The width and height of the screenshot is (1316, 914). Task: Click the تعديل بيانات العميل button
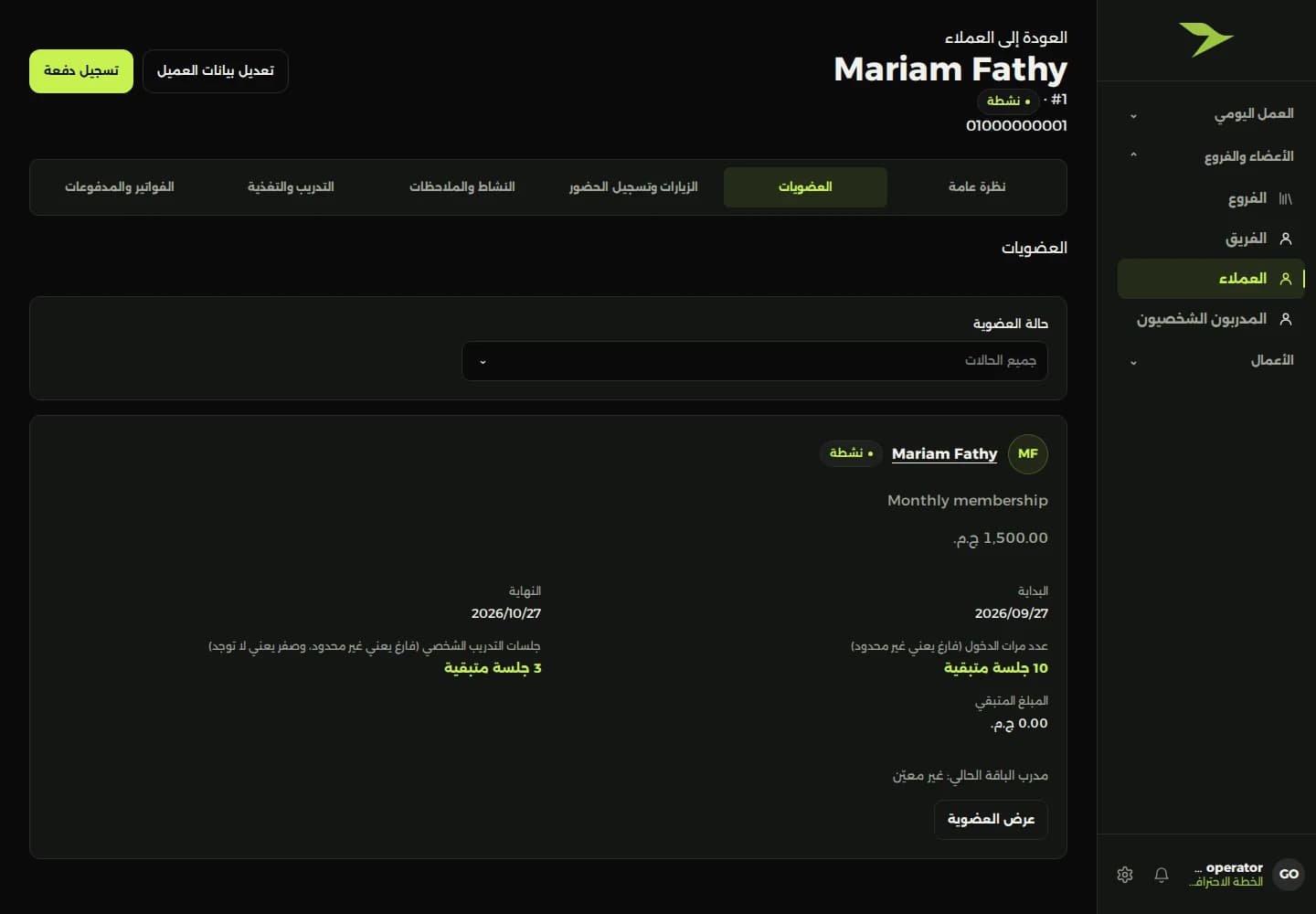pyautogui.click(x=216, y=71)
